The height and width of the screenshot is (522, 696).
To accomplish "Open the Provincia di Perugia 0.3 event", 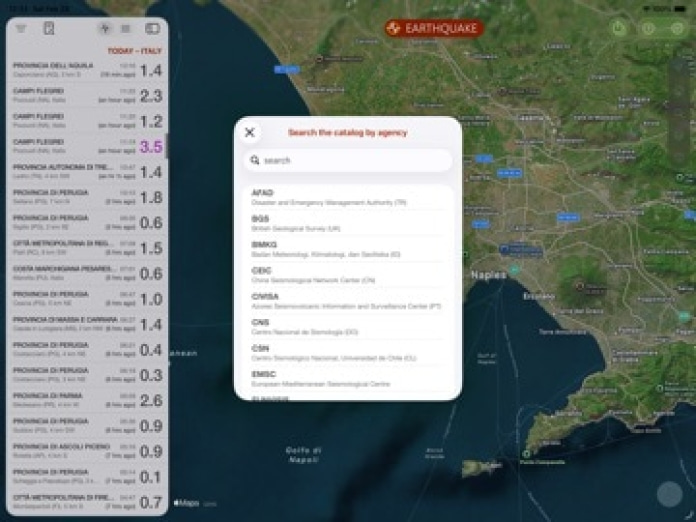I will point(87,375).
